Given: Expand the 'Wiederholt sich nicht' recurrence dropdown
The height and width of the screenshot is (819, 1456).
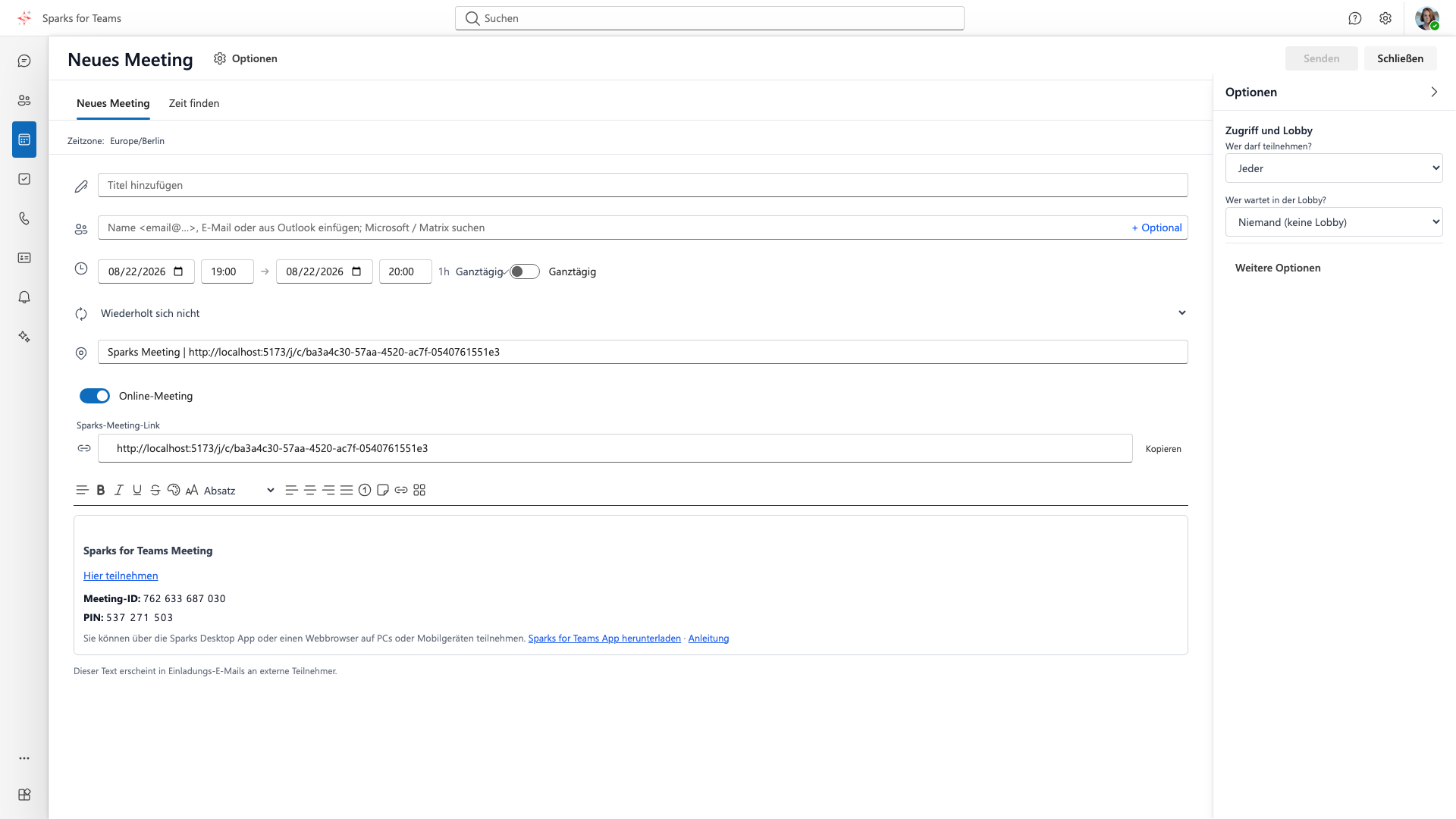Looking at the screenshot, I should (x=643, y=313).
